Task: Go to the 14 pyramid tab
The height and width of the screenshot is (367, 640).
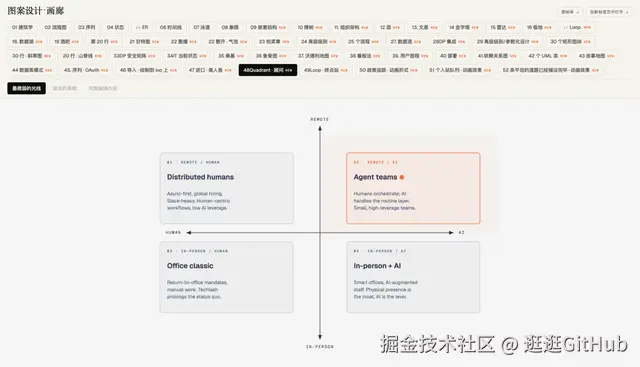Action: point(464,27)
